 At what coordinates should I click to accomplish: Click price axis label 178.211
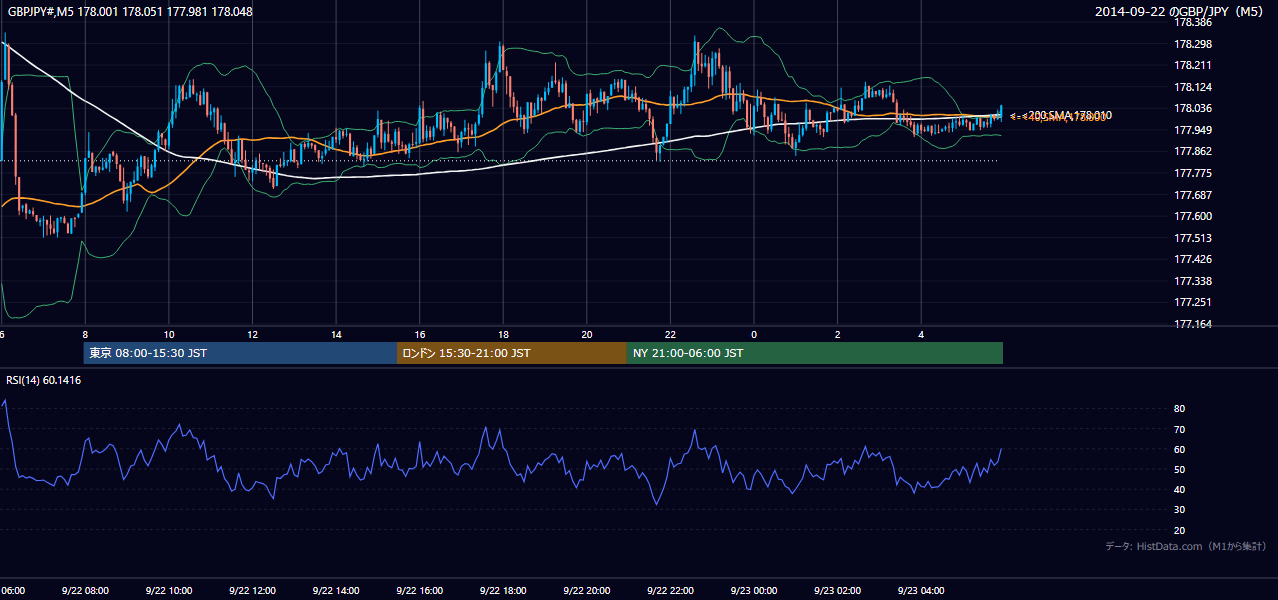click(x=1193, y=65)
